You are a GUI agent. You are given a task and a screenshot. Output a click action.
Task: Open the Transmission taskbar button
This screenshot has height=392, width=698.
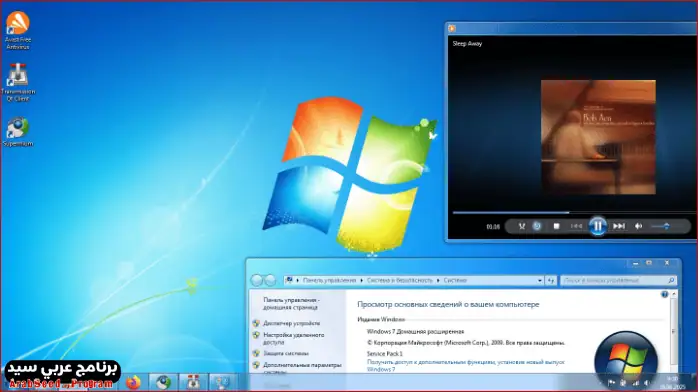193,382
